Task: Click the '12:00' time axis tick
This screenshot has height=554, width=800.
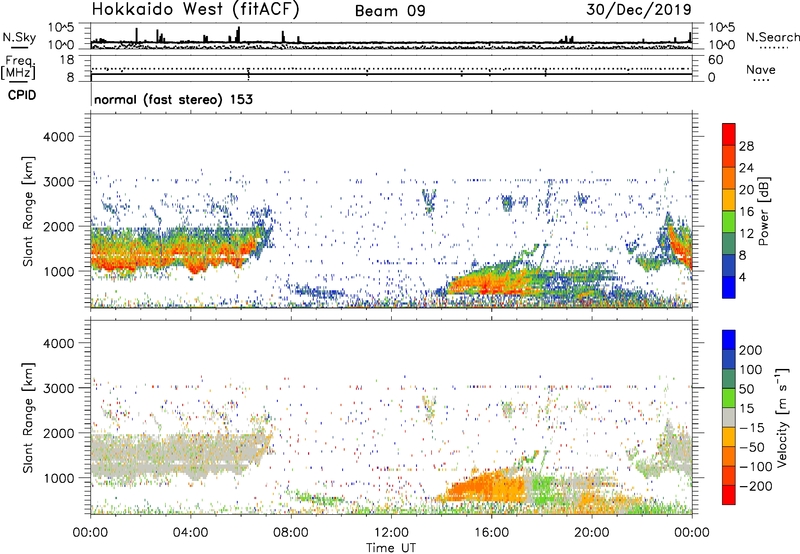Action: 391,533
